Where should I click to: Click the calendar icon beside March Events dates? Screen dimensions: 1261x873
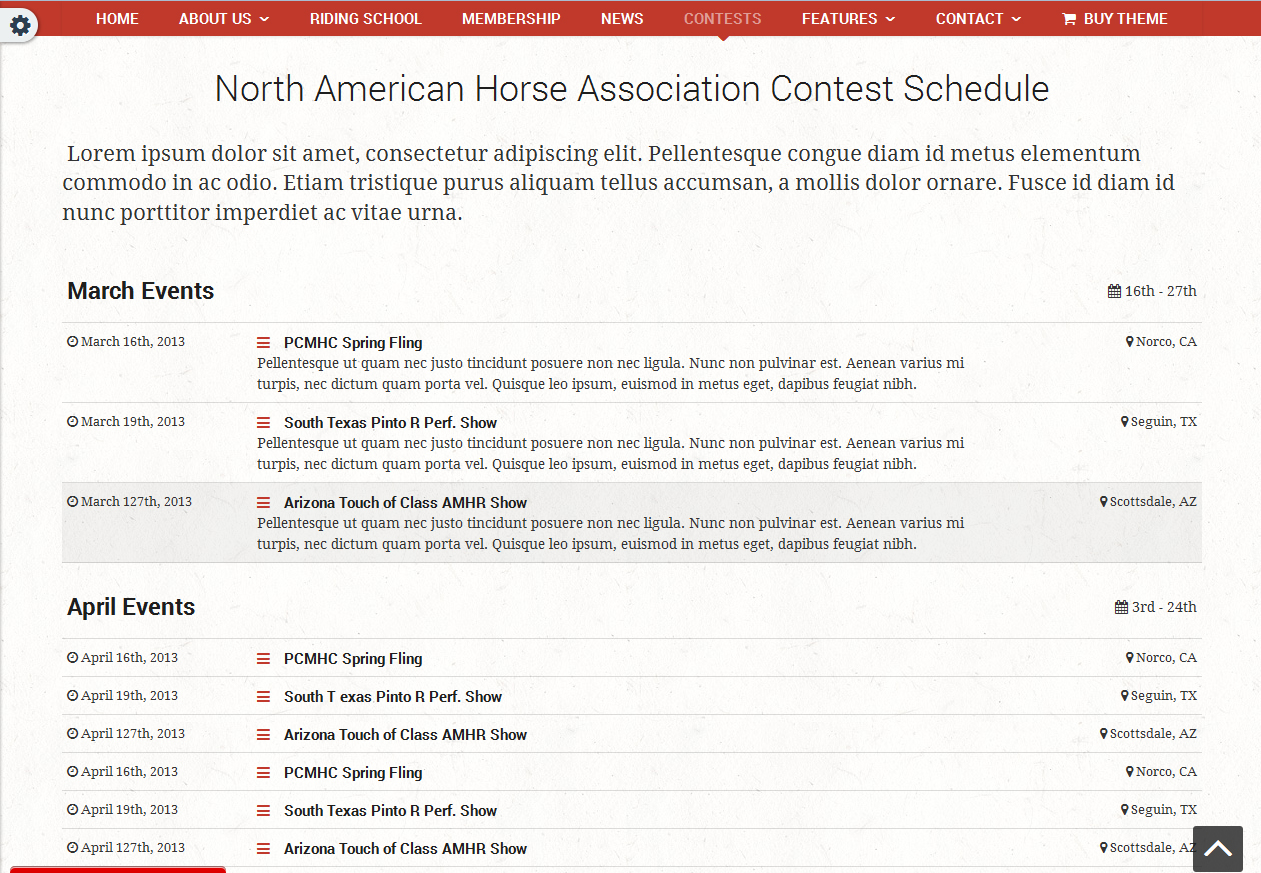pos(1113,290)
